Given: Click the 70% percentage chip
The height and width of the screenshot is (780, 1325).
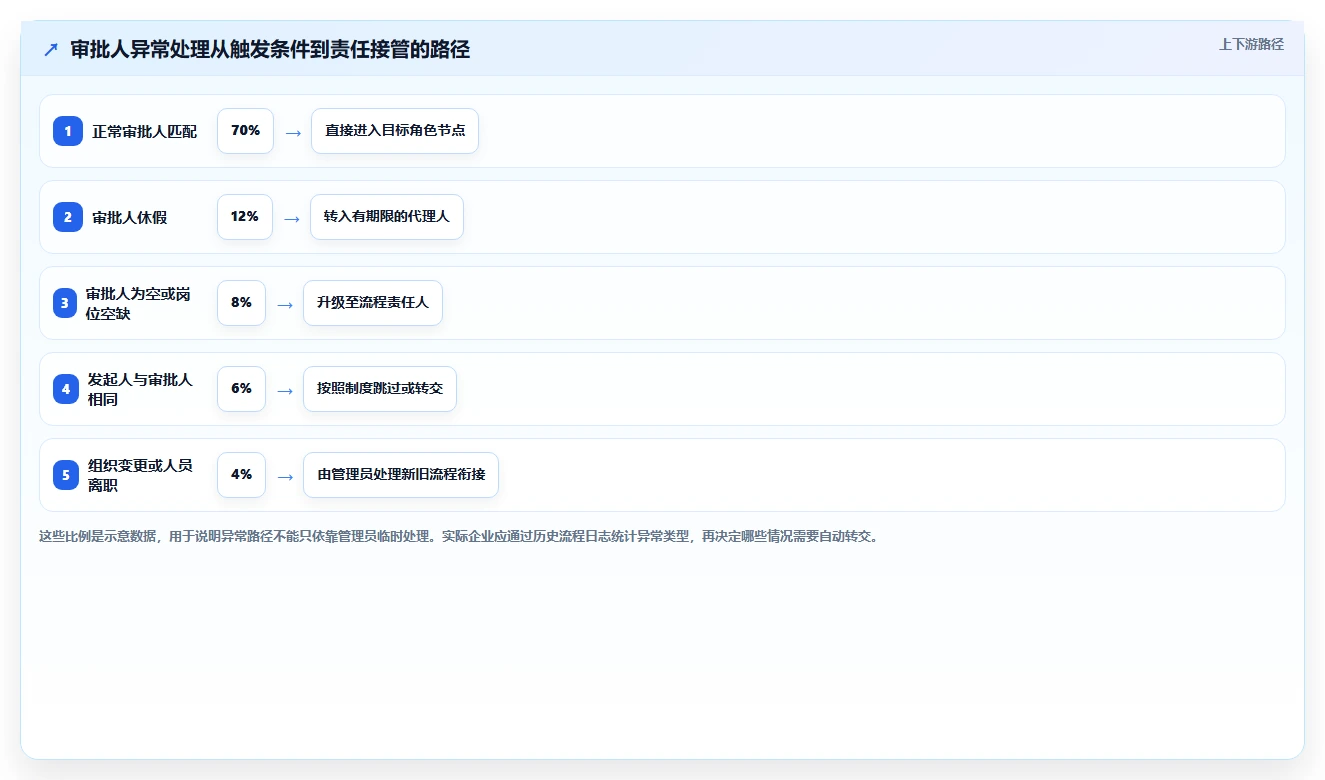Looking at the screenshot, I should [x=245, y=131].
